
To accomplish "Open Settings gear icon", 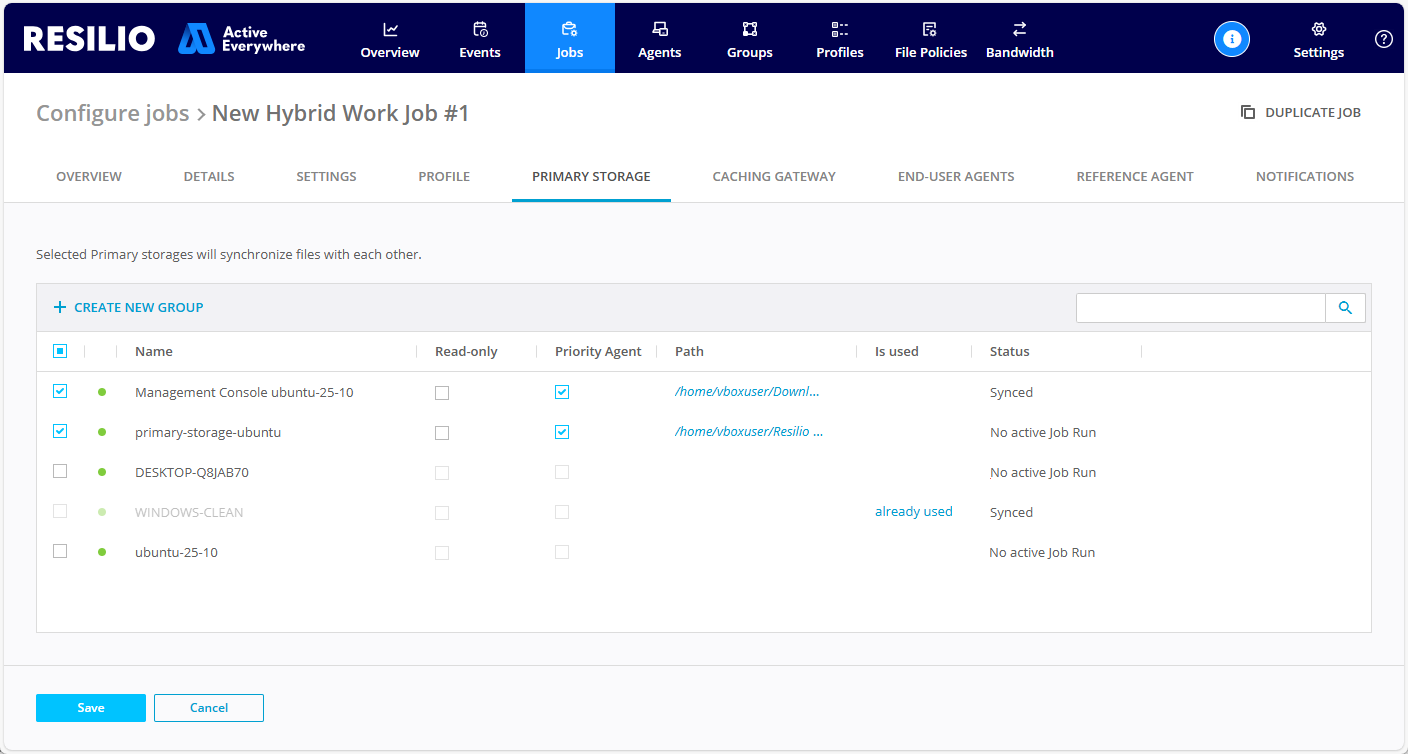I will [x=1318, y=29].
